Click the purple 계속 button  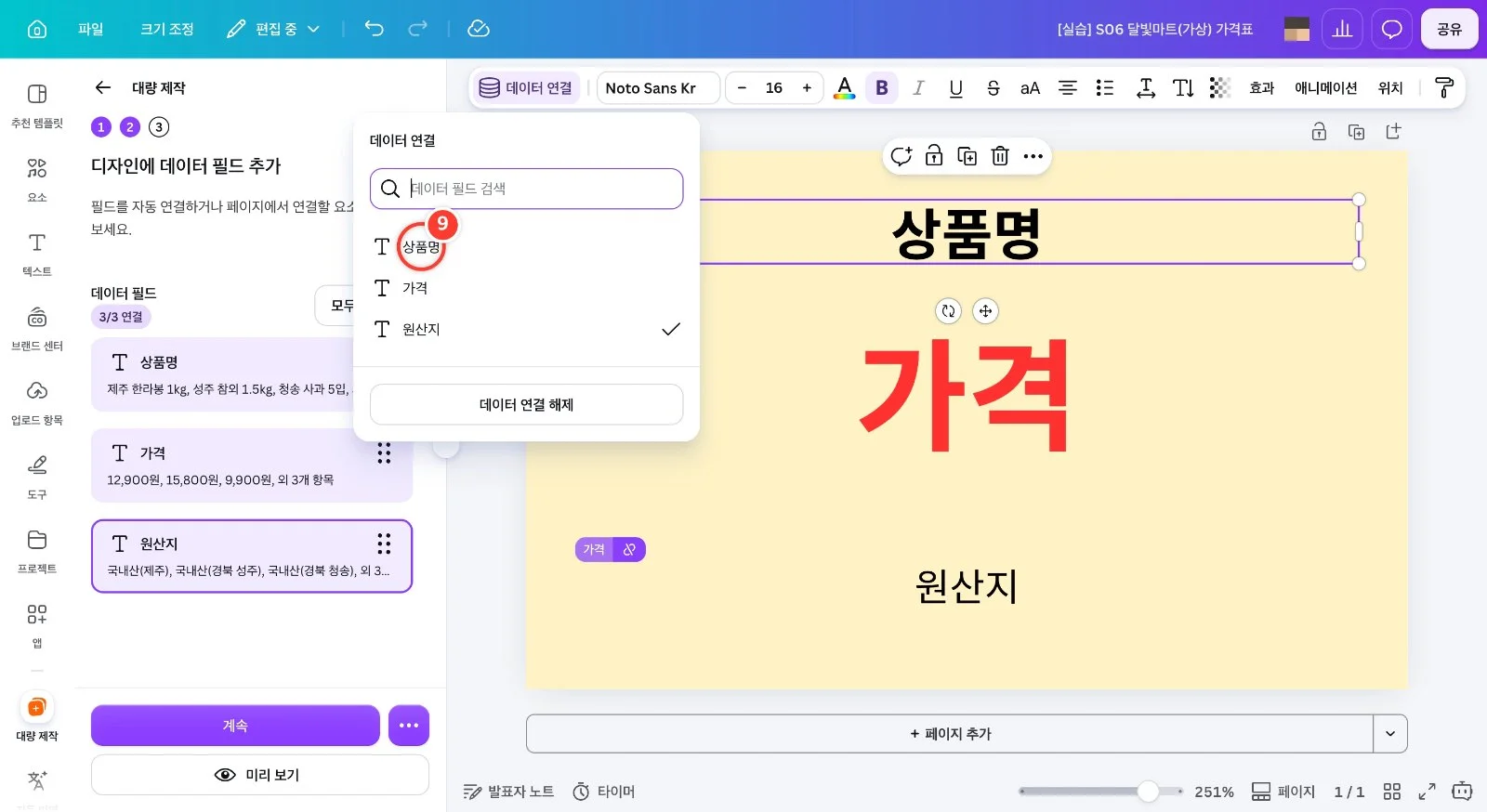[235, 726]
